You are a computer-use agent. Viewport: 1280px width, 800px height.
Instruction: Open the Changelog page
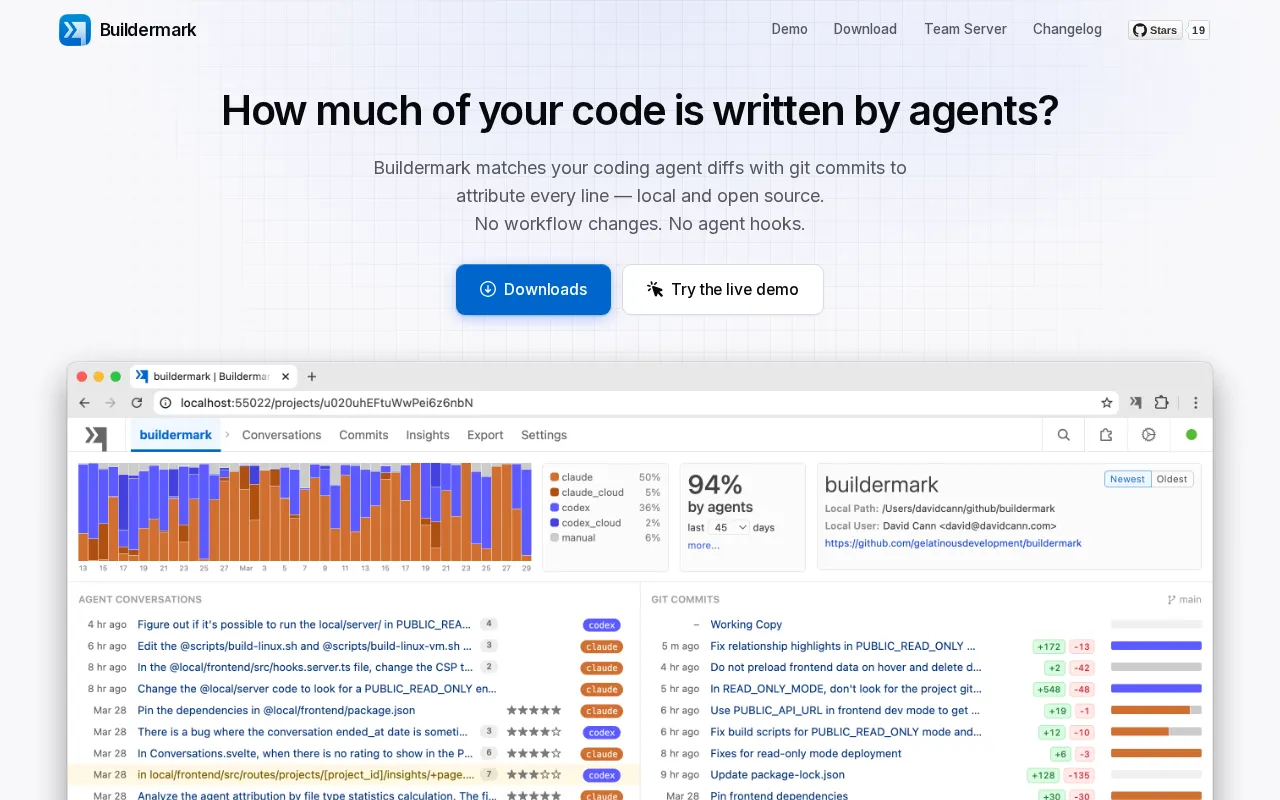tap(1067, 29)
